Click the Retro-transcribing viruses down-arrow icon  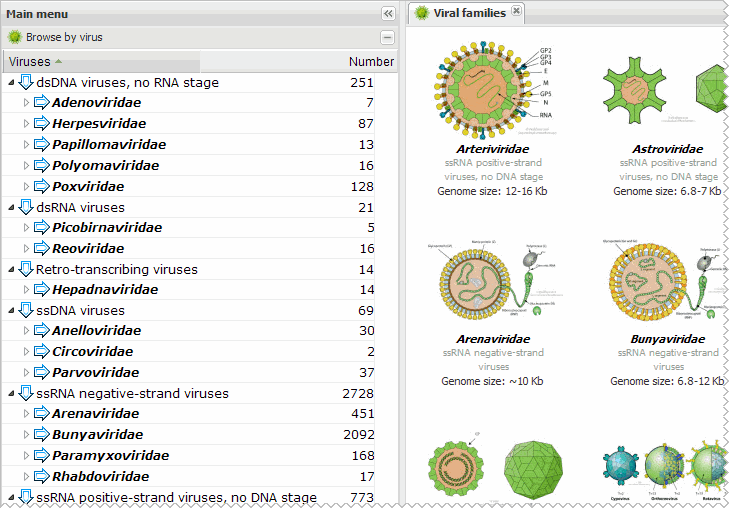[26, 269]
